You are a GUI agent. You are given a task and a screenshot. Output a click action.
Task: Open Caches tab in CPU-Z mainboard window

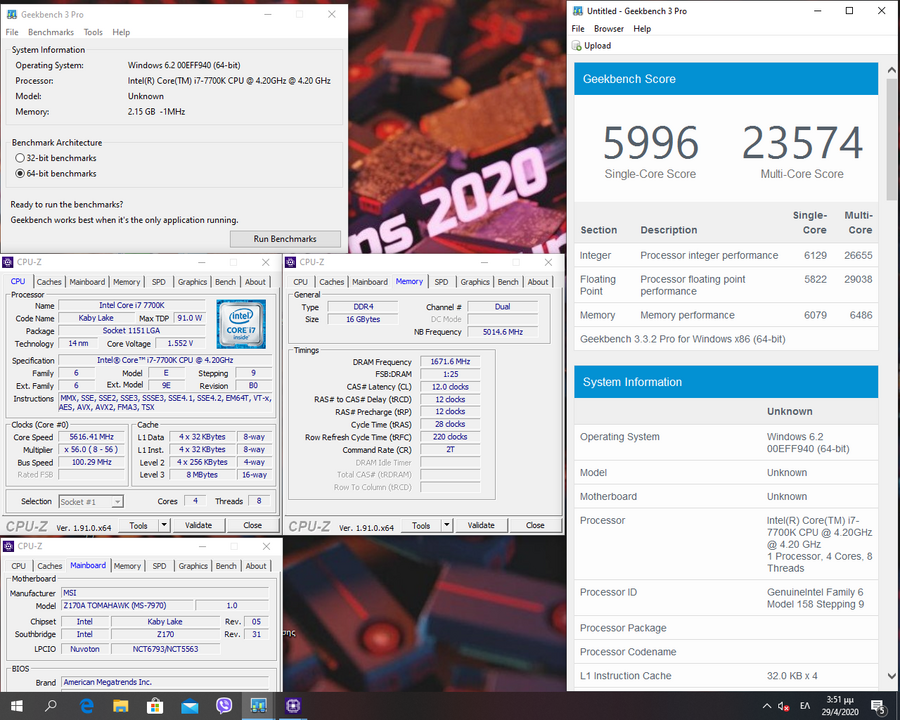[x=49, y=566]
